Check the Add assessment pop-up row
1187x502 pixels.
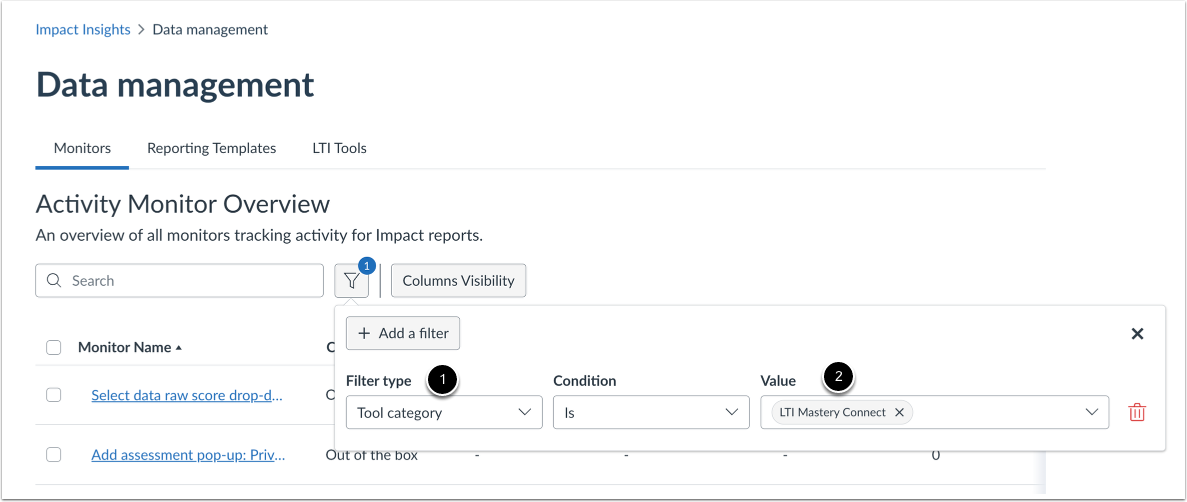click(x=54, y=455)
